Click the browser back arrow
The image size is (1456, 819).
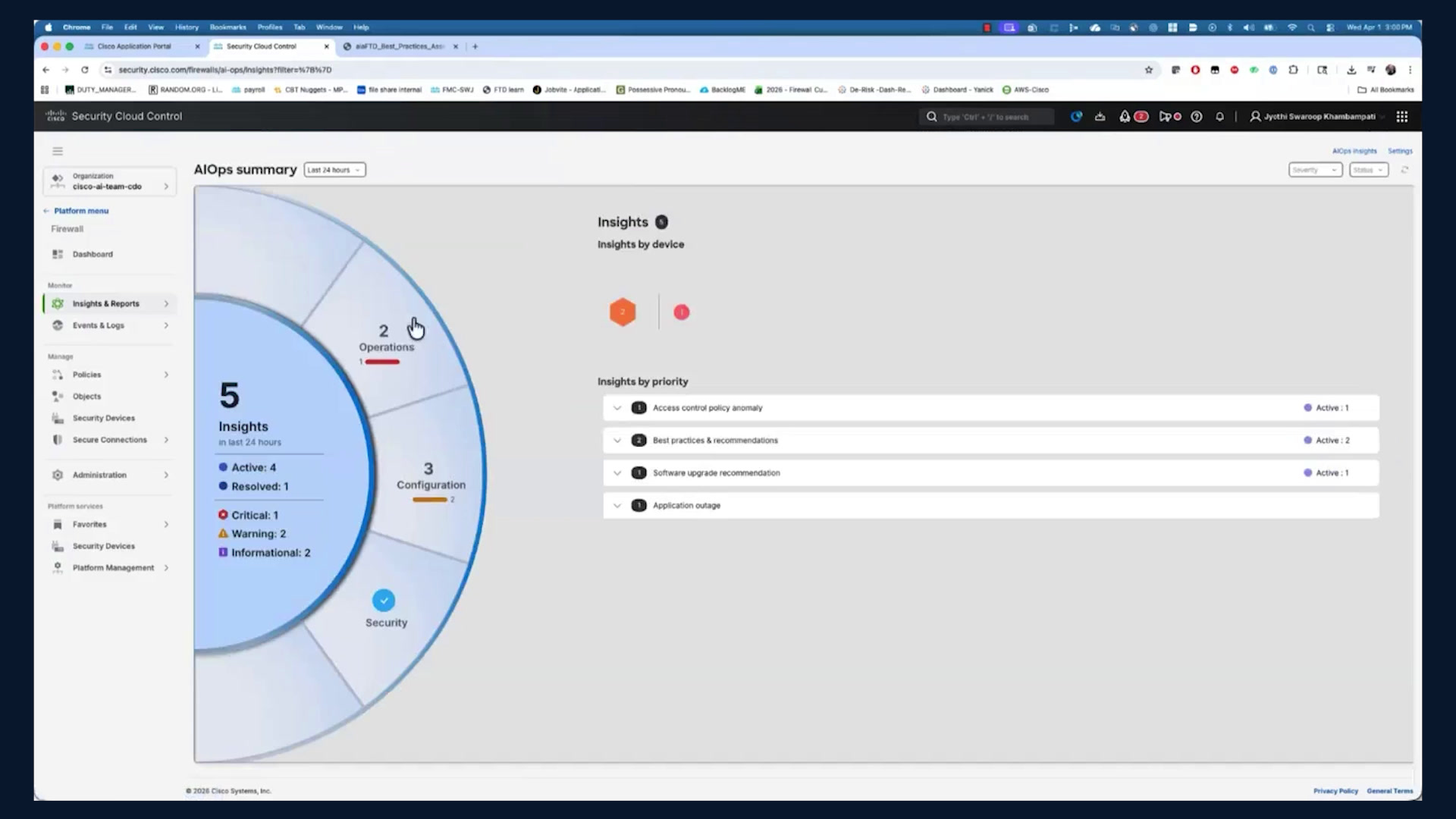coord(46,70)
